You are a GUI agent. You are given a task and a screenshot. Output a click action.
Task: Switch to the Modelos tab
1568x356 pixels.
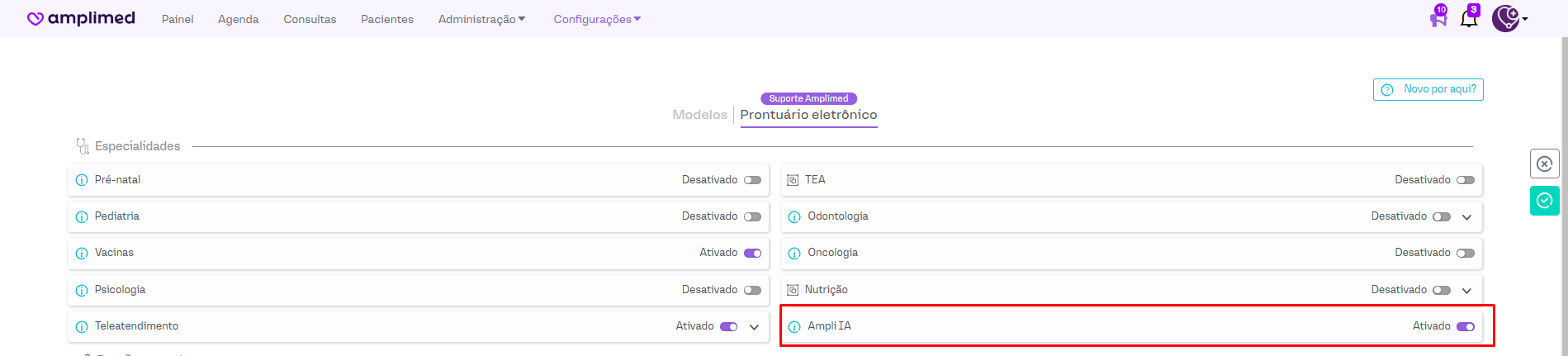tap(699, 115)
